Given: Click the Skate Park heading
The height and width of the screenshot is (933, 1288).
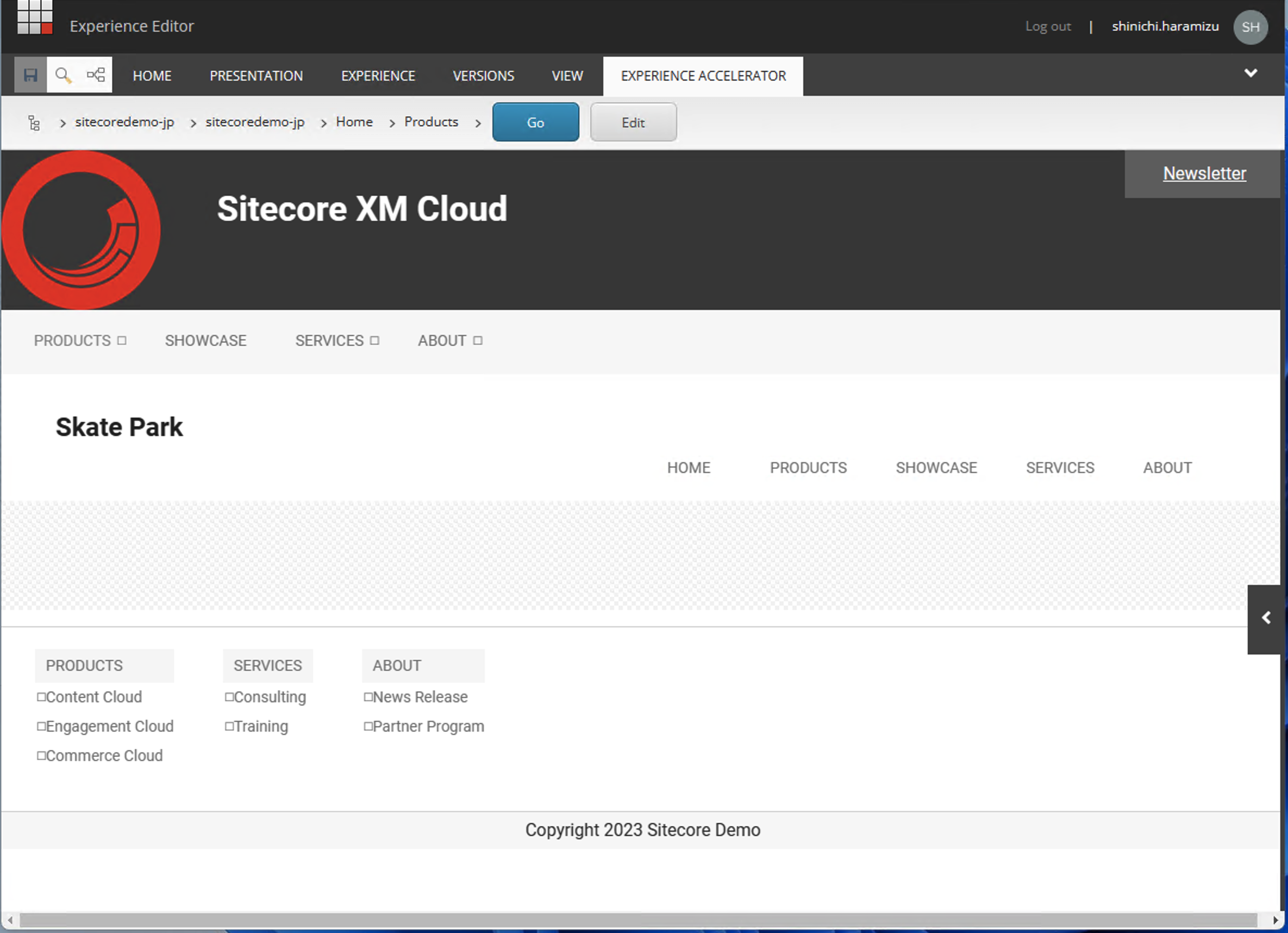Looking at the screenshot, I should point(119,427).
